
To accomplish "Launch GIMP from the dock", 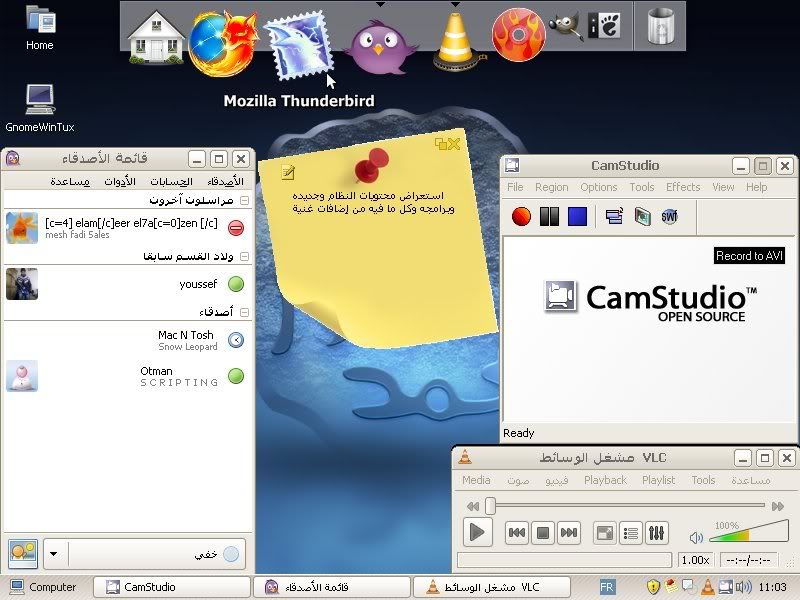I will coord(566,25).
